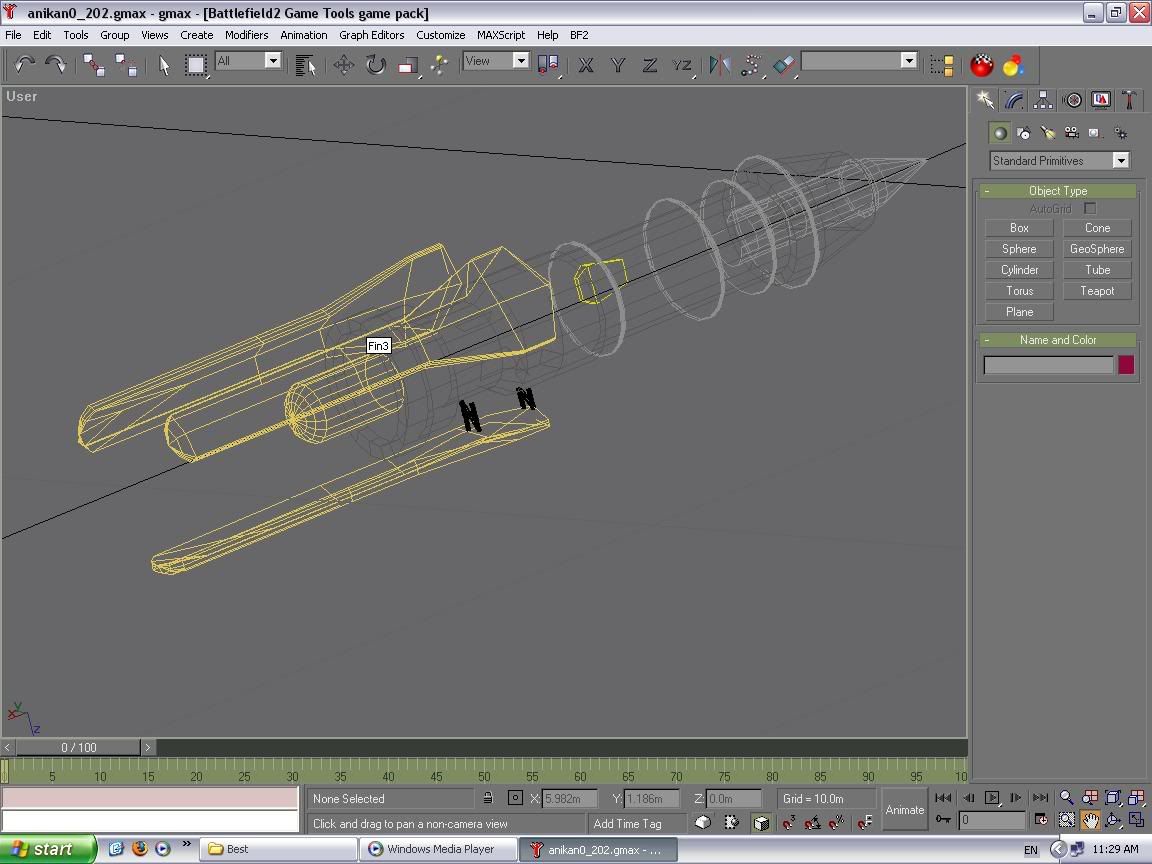Click the Zoom magnifier viewport control
Viewport: 1152px width, 864px height.
click(1066, 798)
